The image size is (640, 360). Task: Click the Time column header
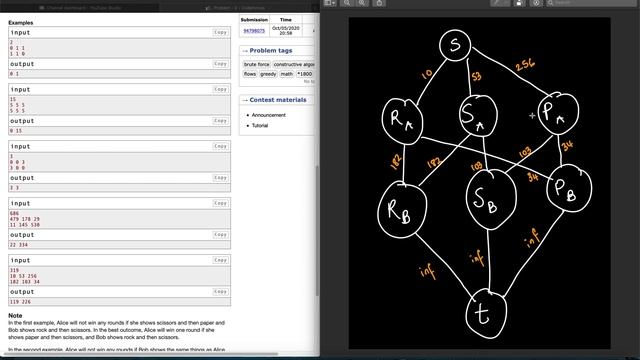click(286, 20)
